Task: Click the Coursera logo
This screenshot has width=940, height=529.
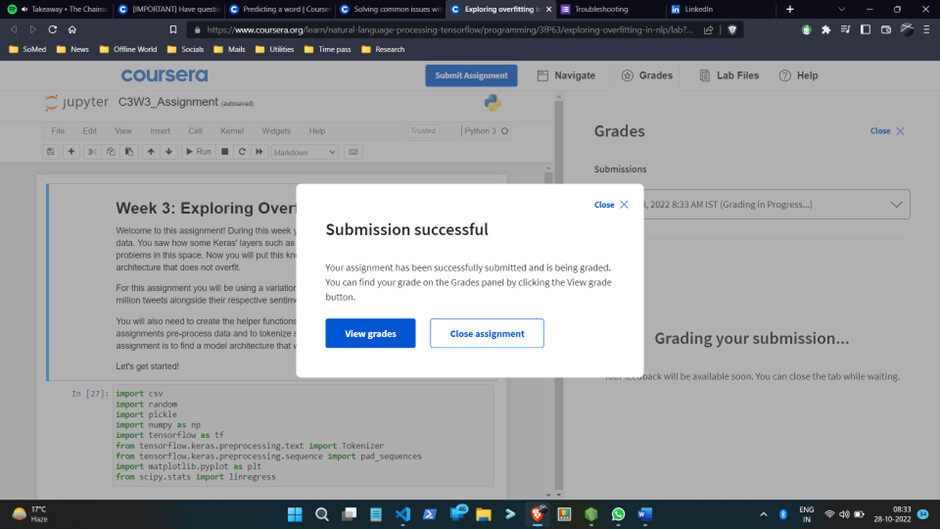Action: pyautogui.click(x=164, y=76)
